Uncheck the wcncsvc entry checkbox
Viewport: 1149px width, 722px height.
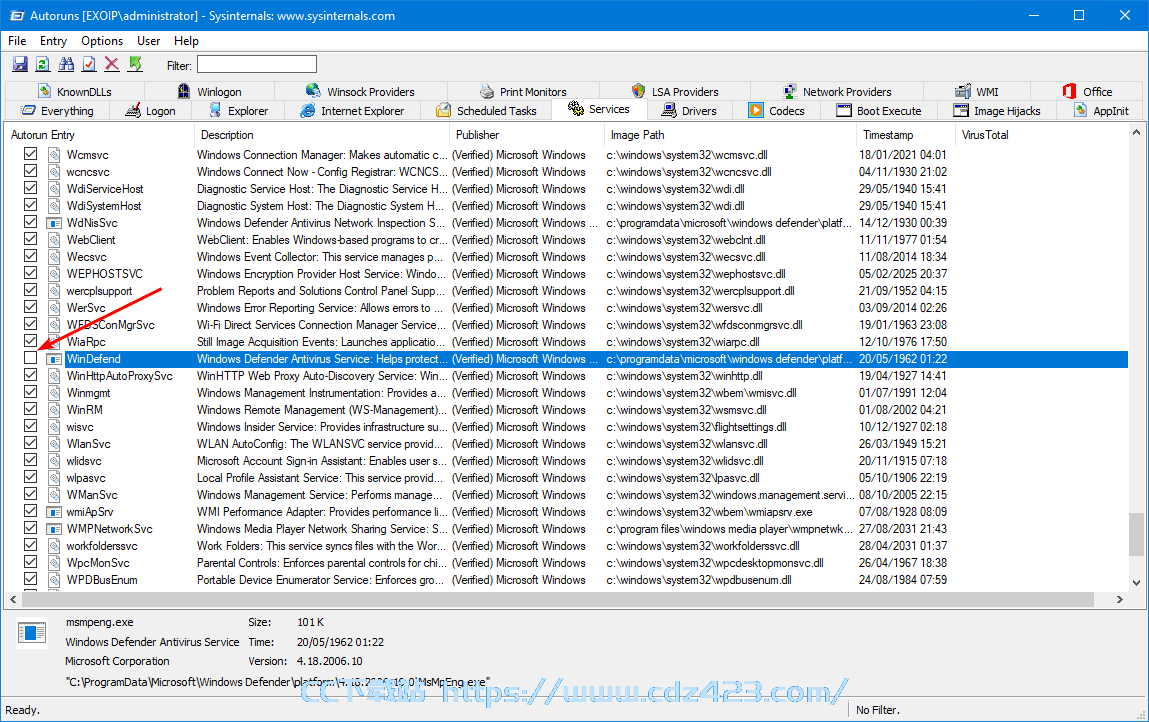coord(30,171)
